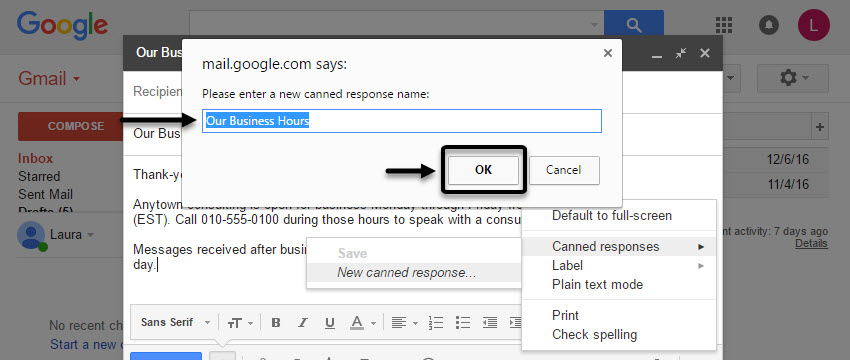Insert a bulleted list

462,323
